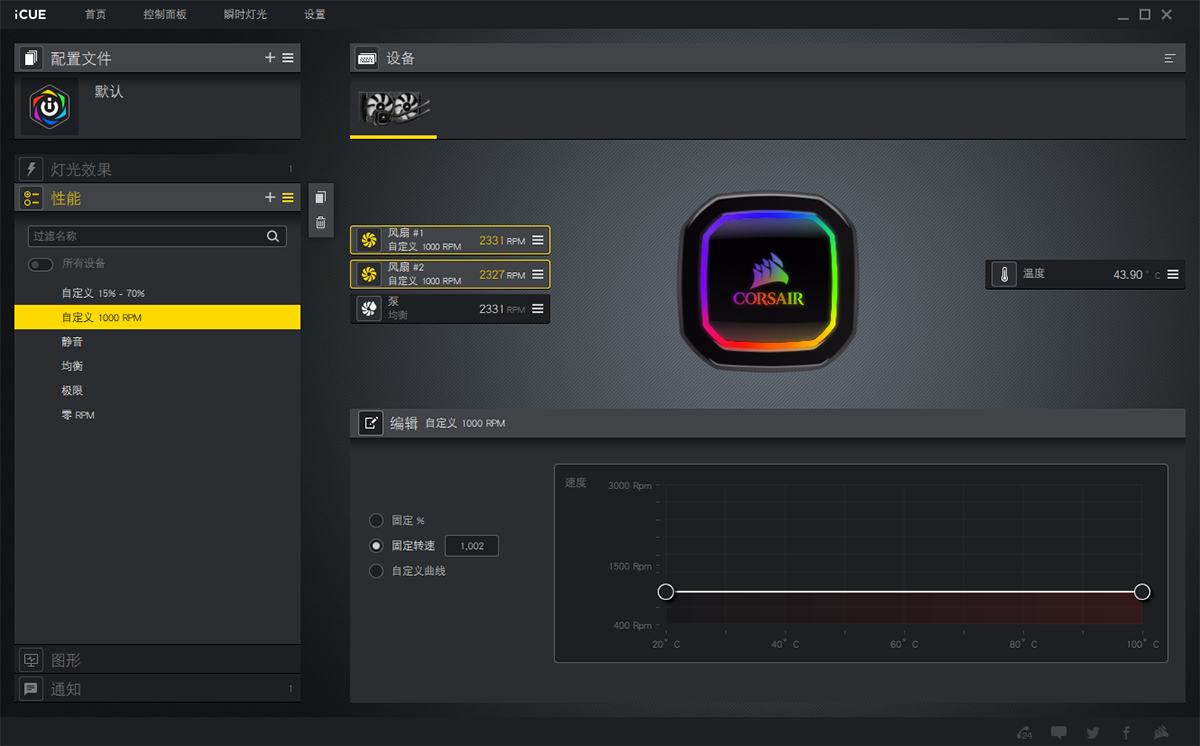Screen dimensions: 1200x746
Task: Expand the 灯光效果 section
Action: [157, 169]
